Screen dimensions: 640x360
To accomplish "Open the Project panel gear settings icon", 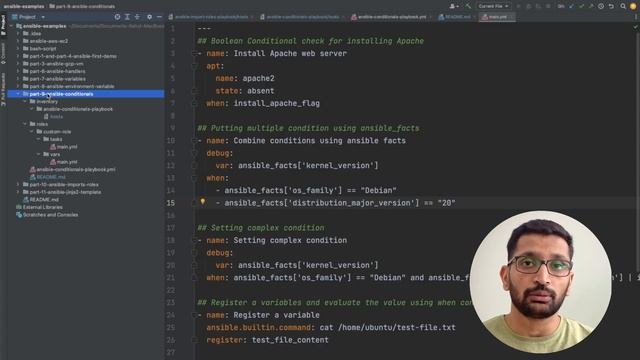I will pyautogui.click(x=149, y=17).
